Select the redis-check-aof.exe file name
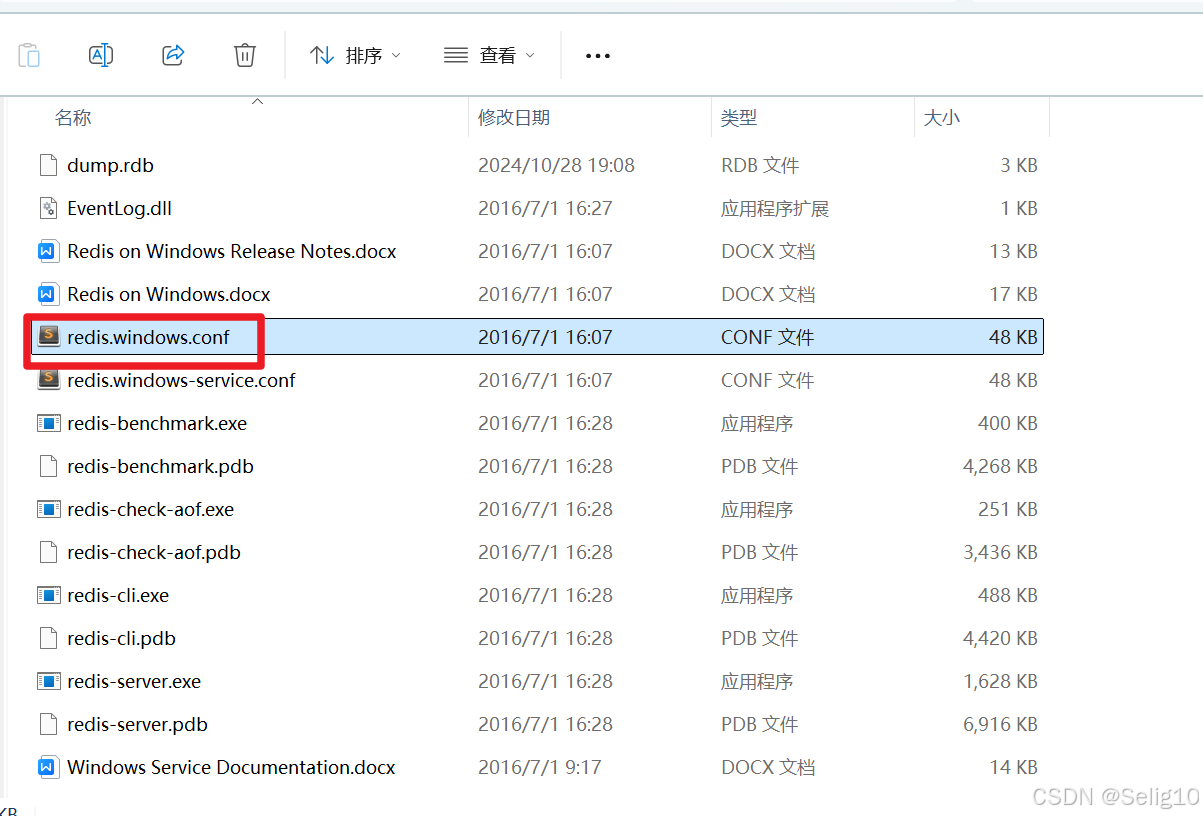The width and height of the screenshot is (1203, 816). pyautogui.click(x=150, y=509)
